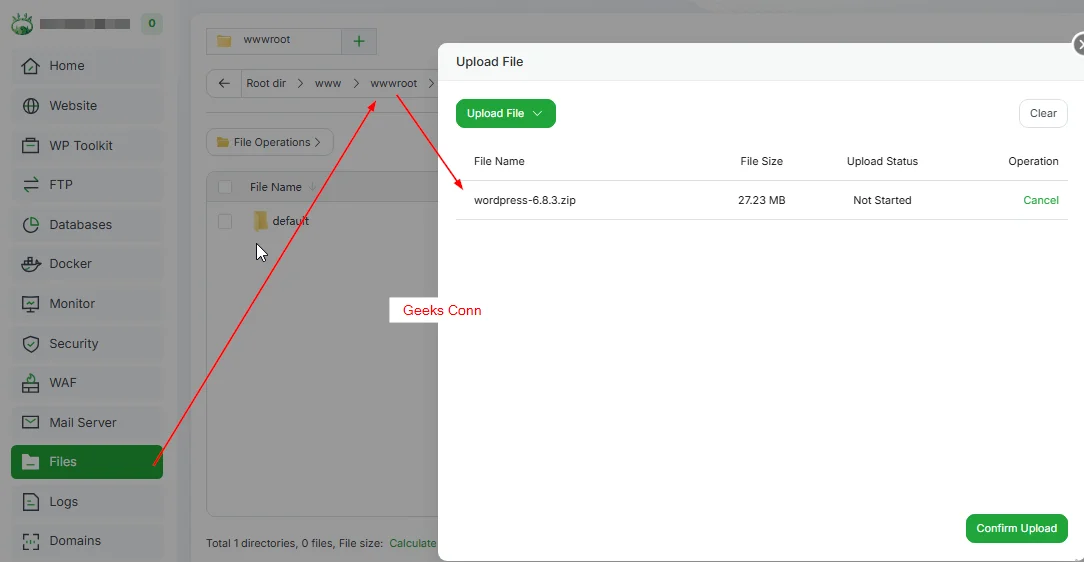
Task: Click the wordpress-6.8.3.zip file name
Action: point(525,200)
